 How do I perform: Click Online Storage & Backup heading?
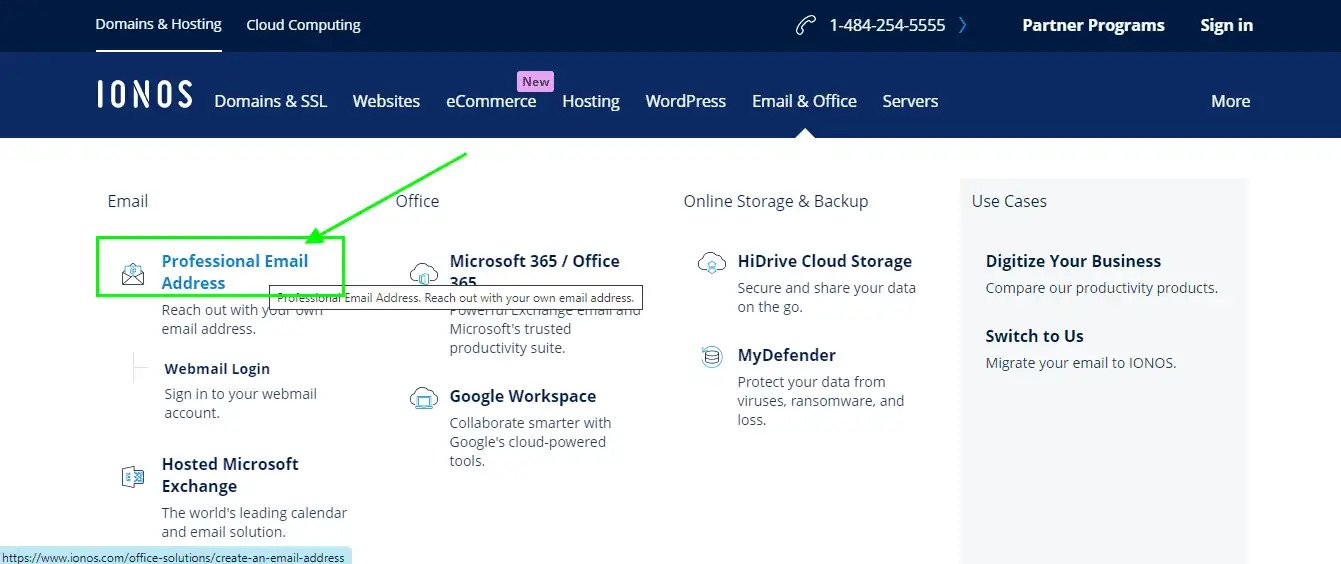[776, 201]
